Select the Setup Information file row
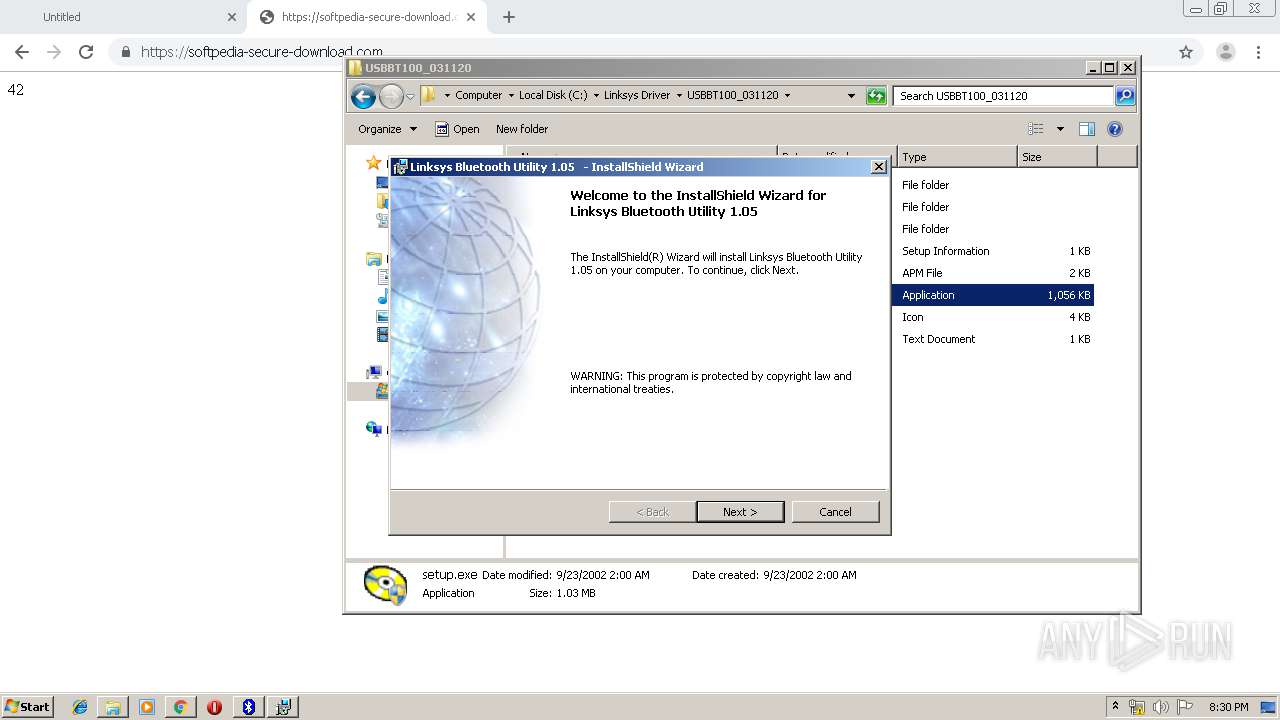This screenshot has width=1280, height=720. coord(993,251)
